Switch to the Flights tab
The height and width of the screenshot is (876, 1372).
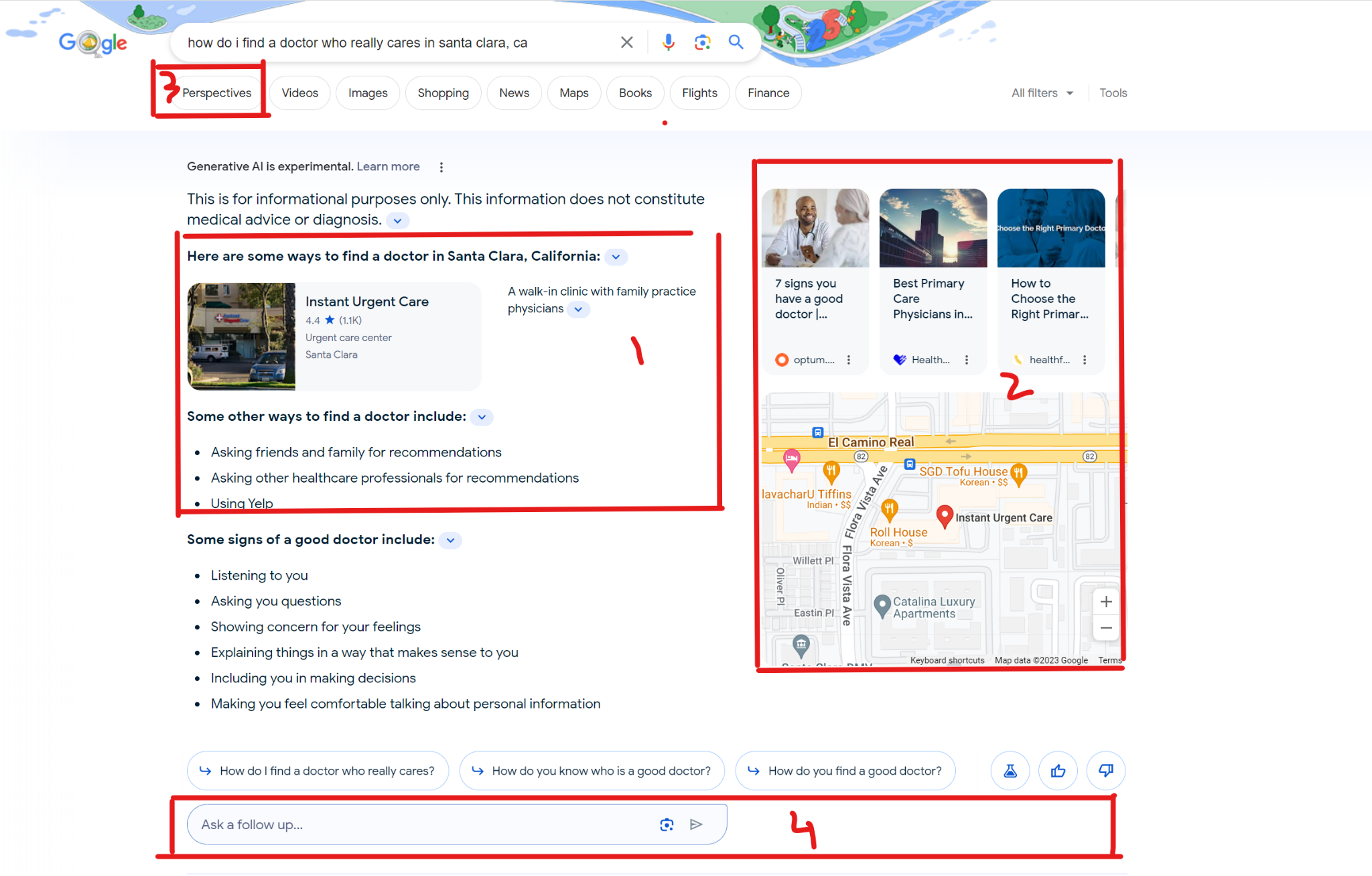[x=699, y=93]
